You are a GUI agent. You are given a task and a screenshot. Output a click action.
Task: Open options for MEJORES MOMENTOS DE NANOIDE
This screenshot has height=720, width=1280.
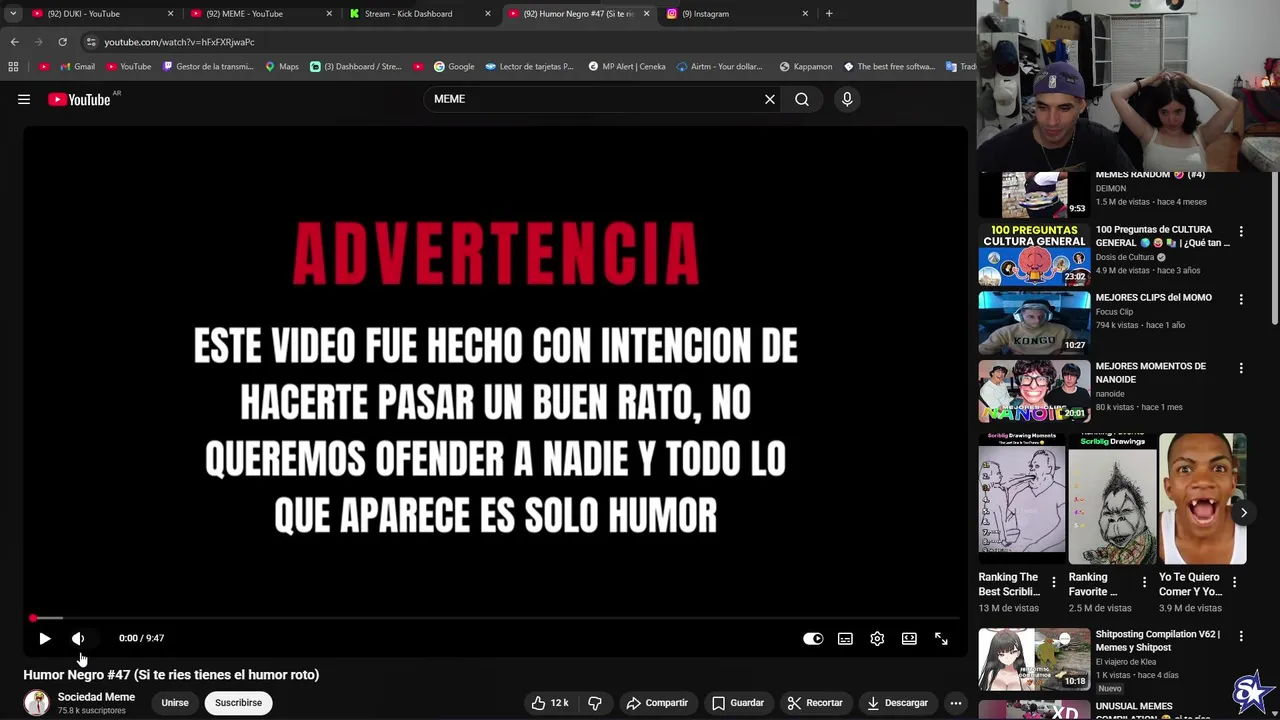(1241, 368)
